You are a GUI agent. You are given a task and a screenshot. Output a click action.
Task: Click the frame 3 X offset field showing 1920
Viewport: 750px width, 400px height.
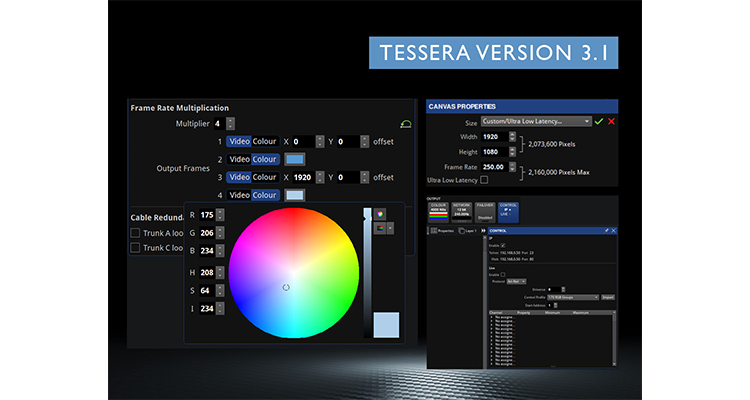(304, 177)
